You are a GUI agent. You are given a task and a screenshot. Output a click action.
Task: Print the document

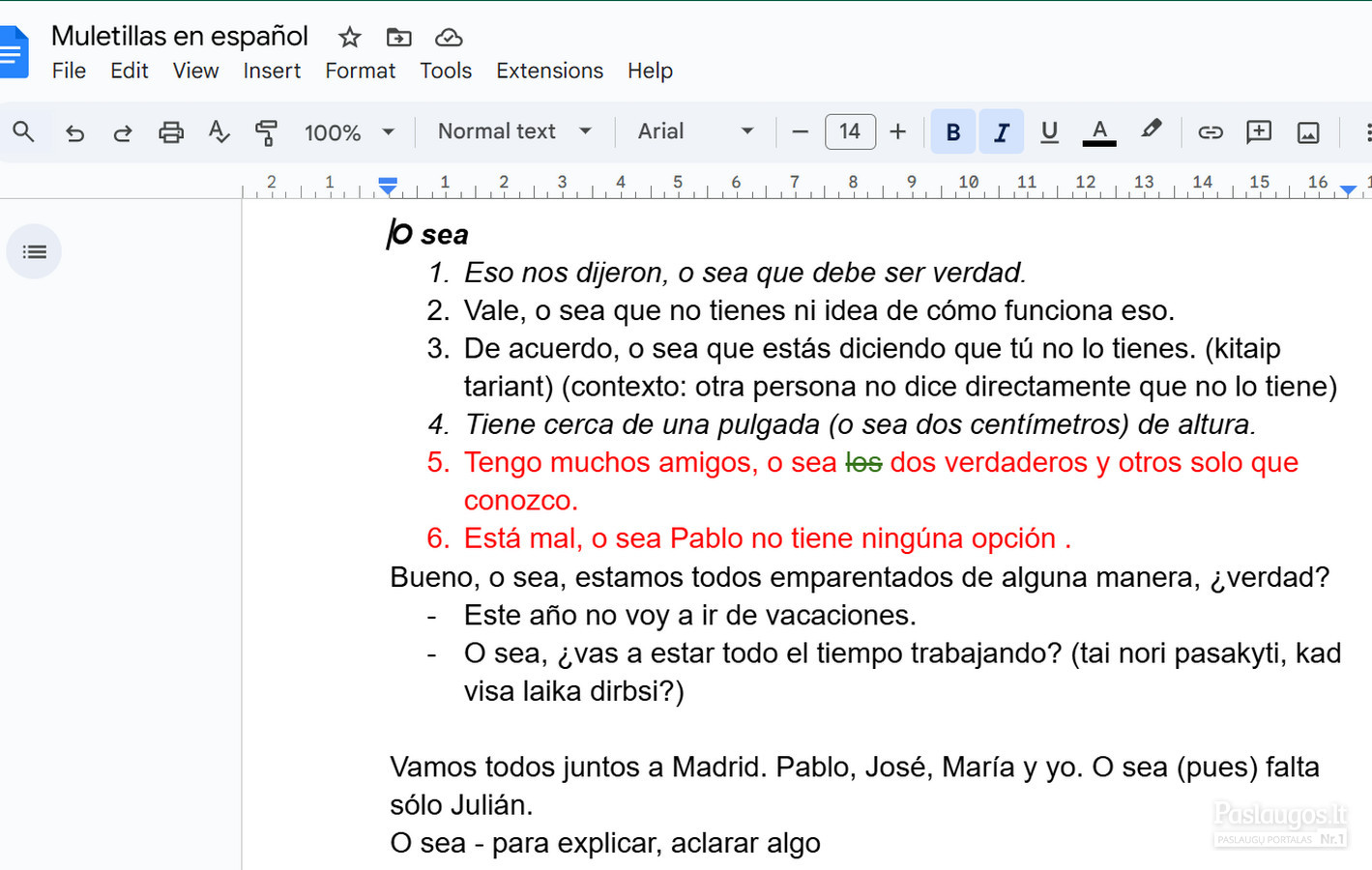(171, 132)
